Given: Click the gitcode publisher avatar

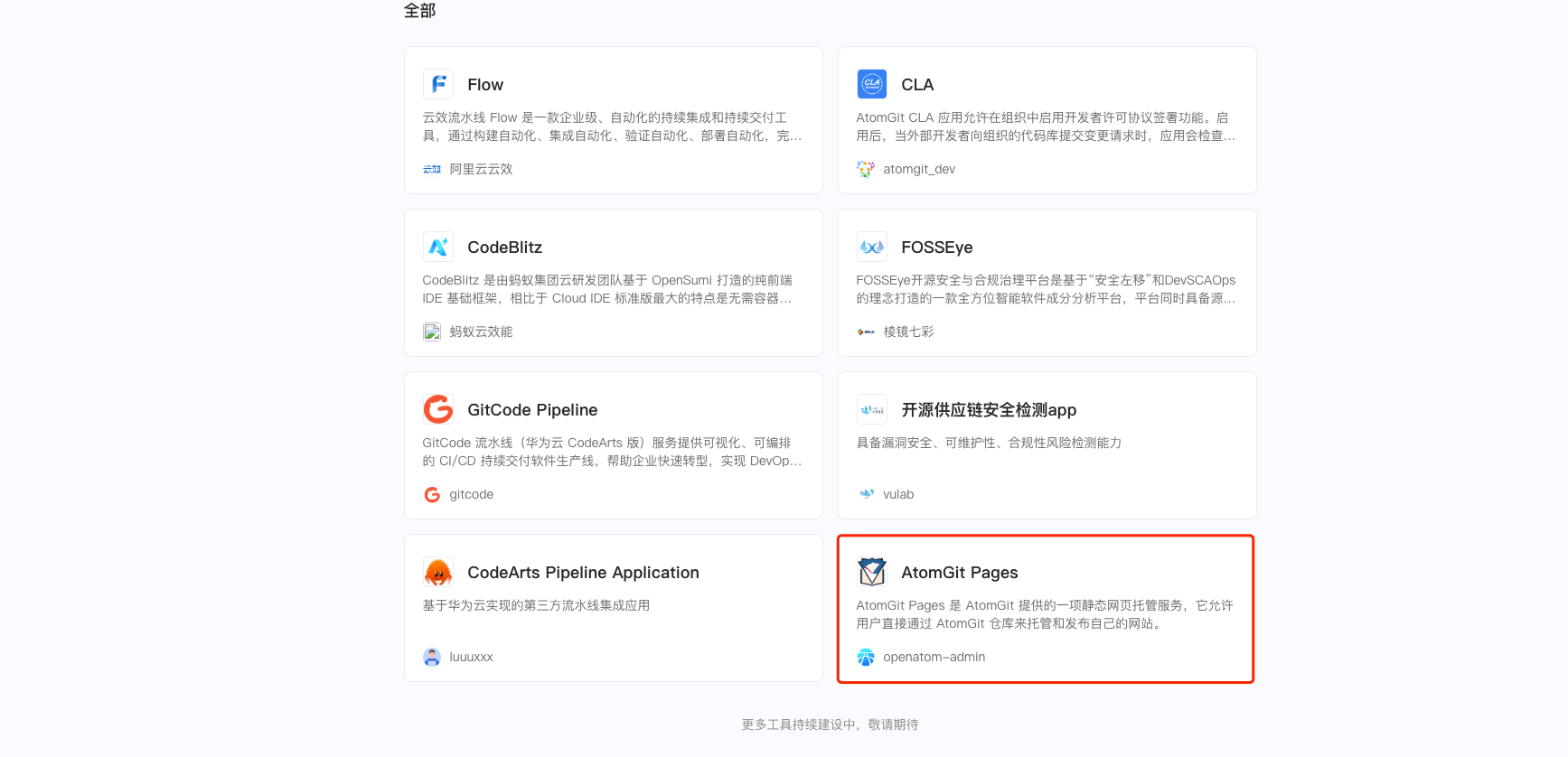Looking at the screenshot, I should [432, 494].
